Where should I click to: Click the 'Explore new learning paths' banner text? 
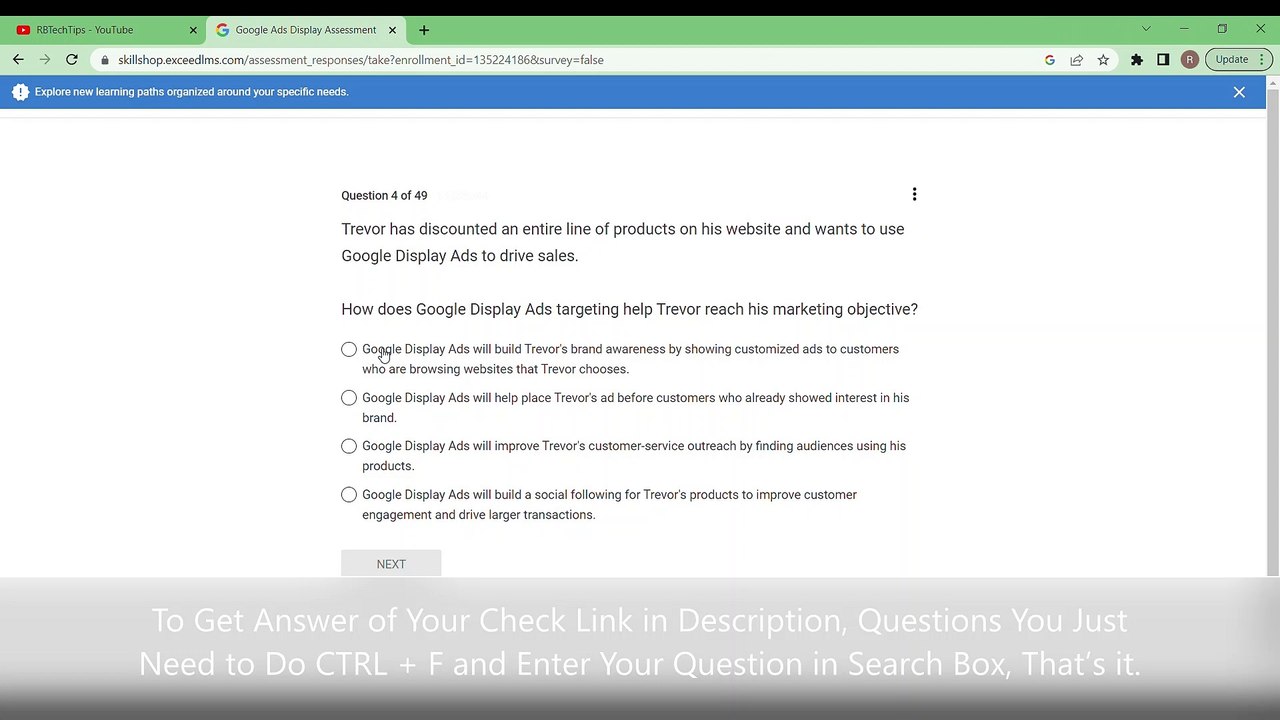(191, 92)
